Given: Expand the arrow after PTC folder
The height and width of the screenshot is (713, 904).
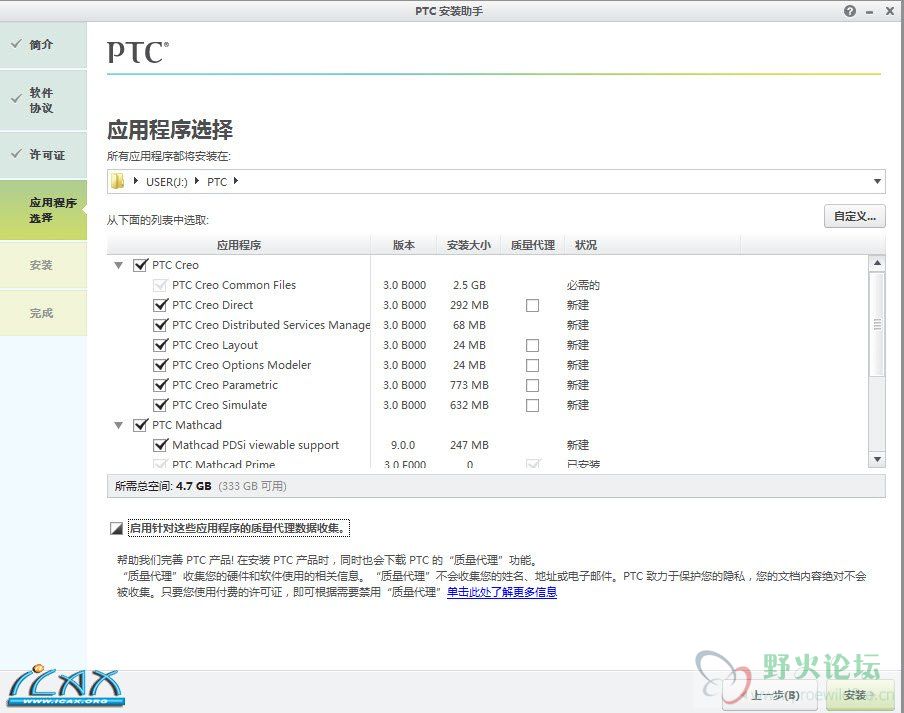Looking at the screenshot, I should pos(236,181).
